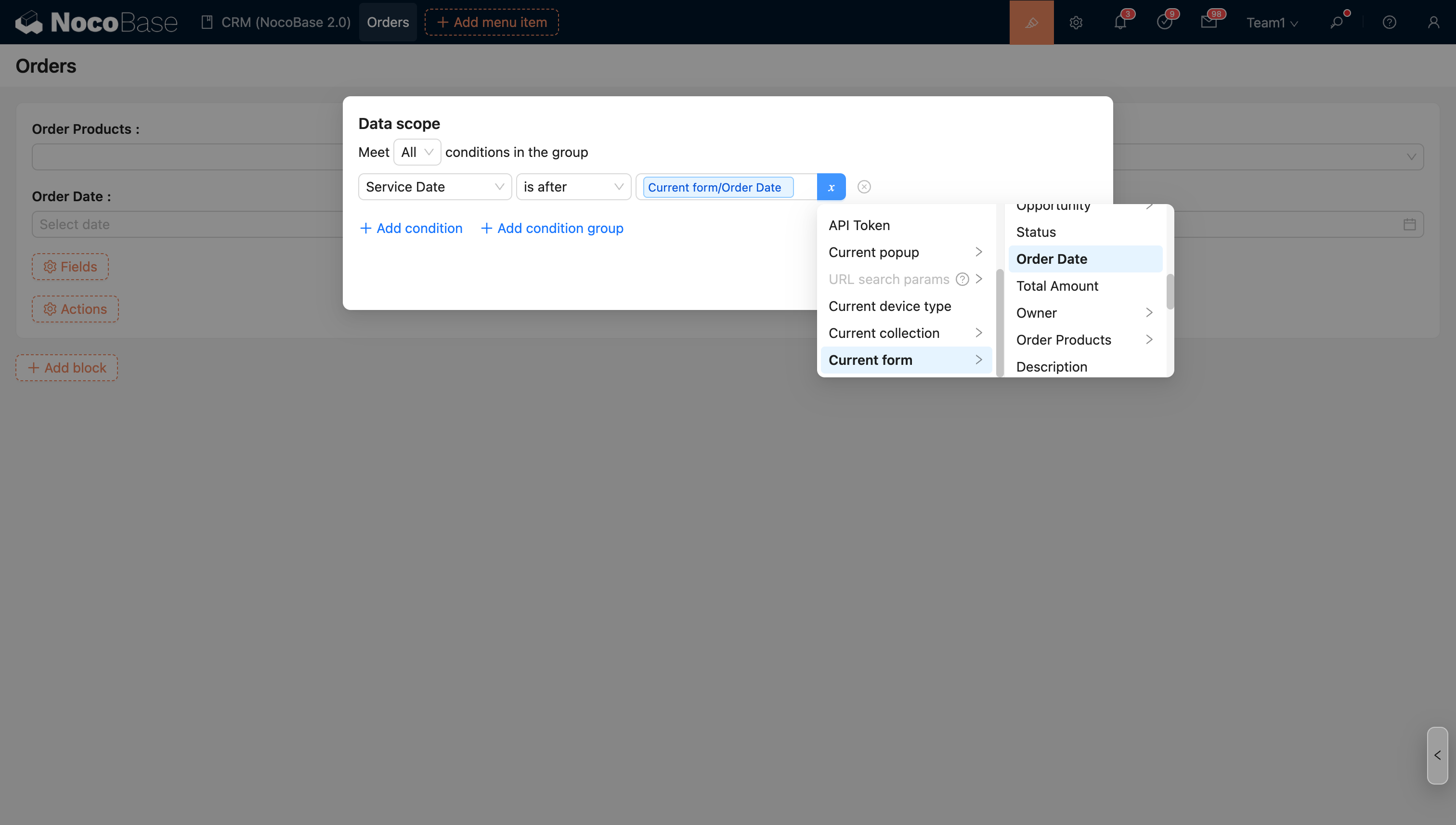
Task: Change the Meet All conditions dropdown
Action: [416, 153]
